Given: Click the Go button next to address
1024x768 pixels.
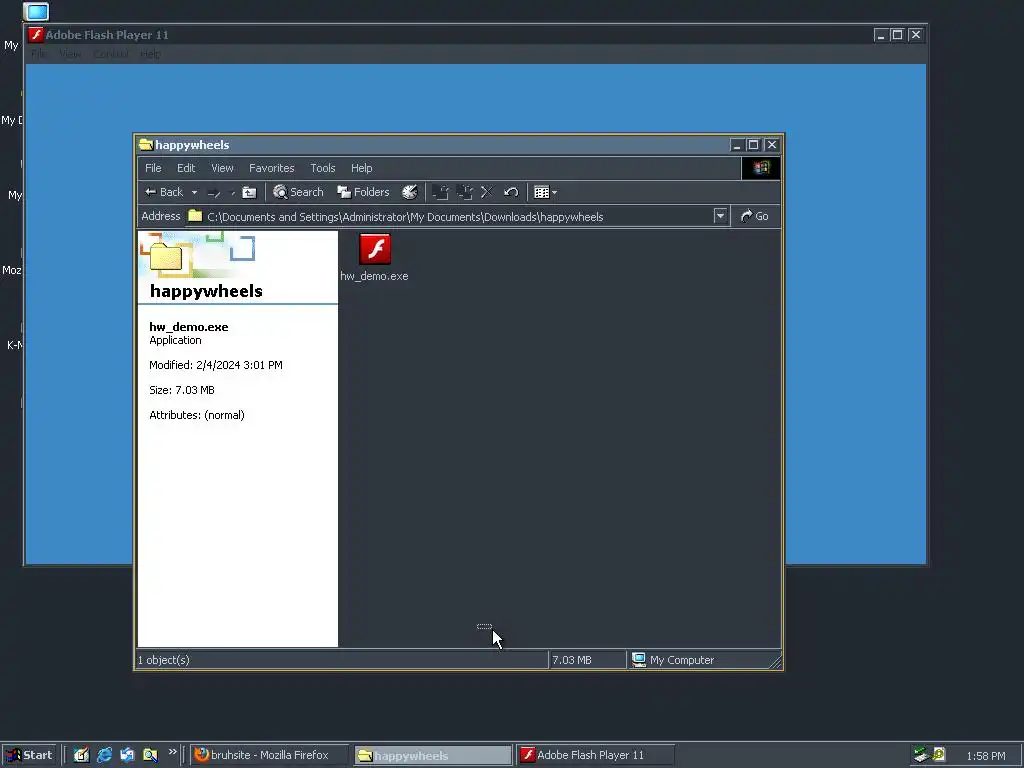Looking at the screenshot, I should pos(754,216).
